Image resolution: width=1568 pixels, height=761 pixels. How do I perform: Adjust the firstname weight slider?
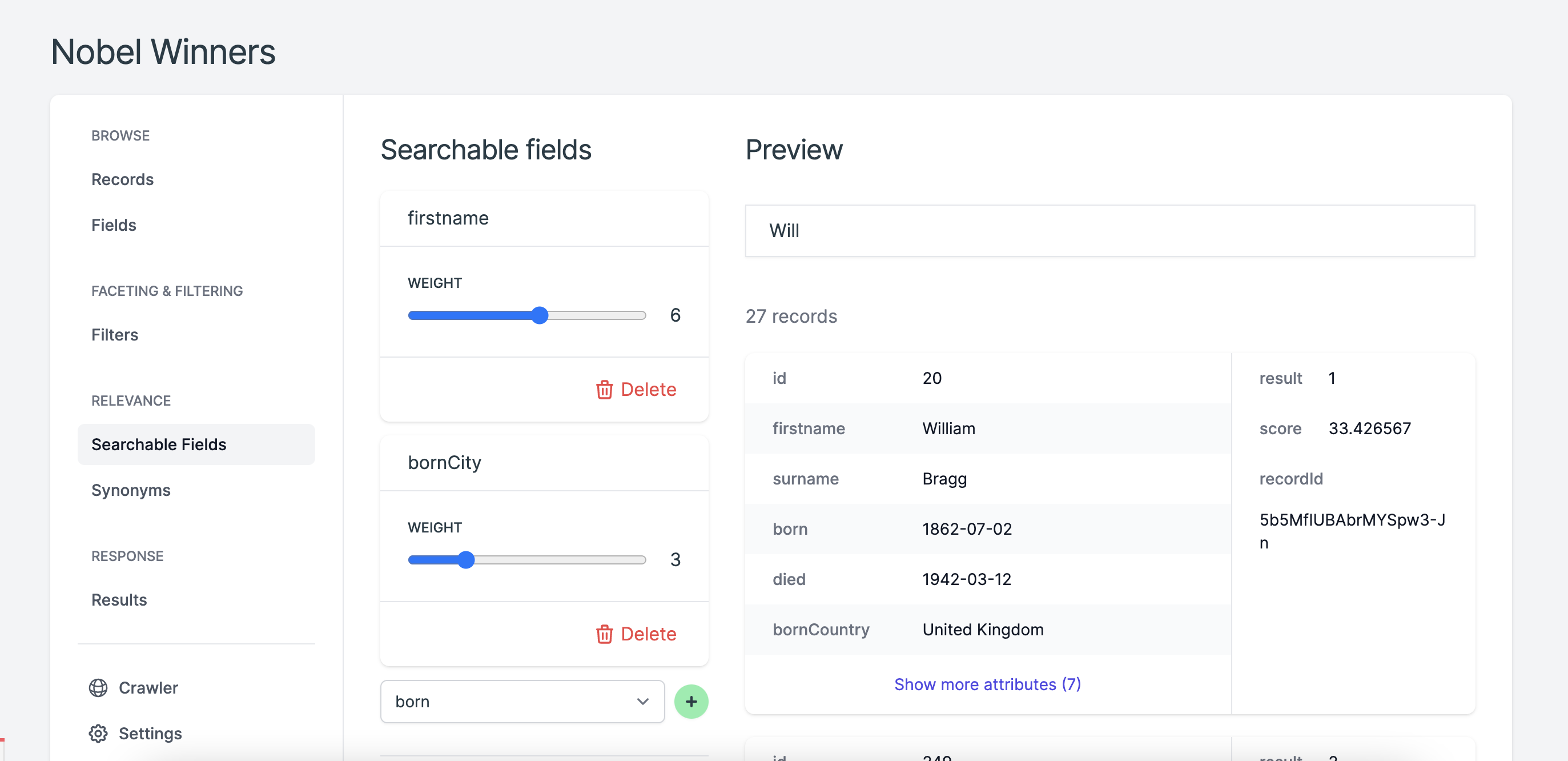(x=541, y=315)
